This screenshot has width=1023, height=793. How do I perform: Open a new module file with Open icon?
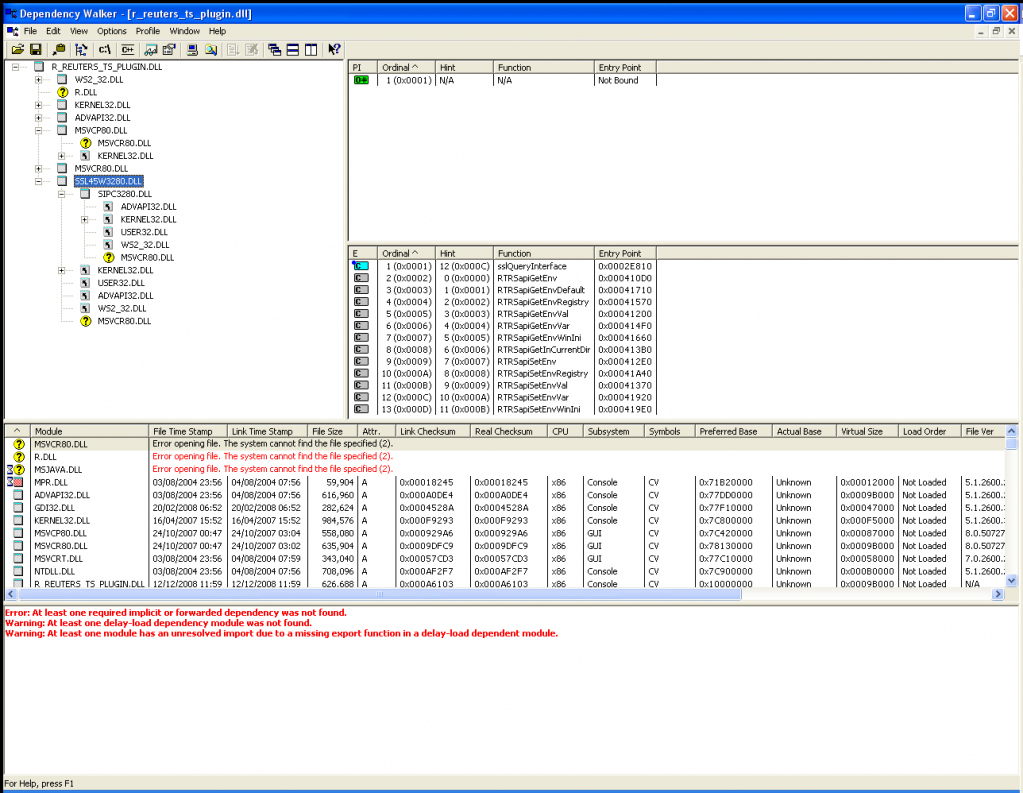17,49
